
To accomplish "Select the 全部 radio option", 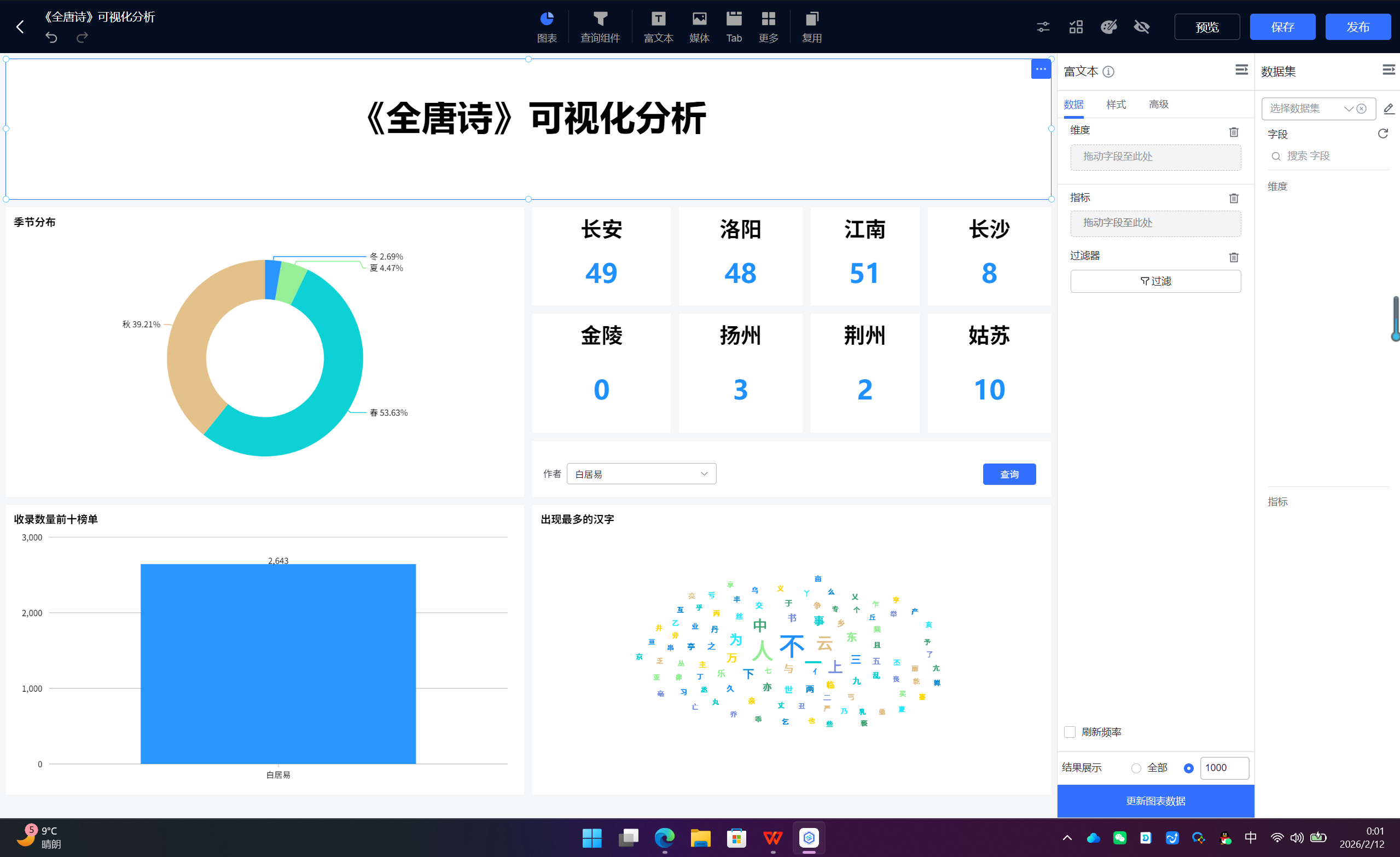I will (x=1136, y=768).
